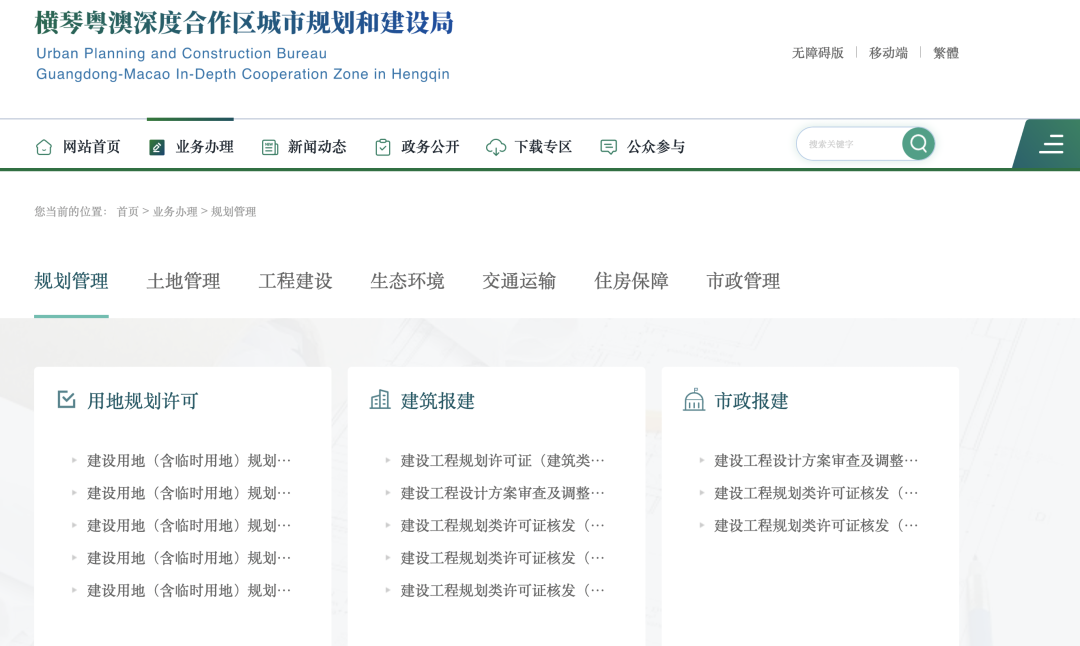The height and width of the screenshot is (646, 1080).
Task: Switch to 繁體 traditional Chinese version
Action: 946,53
